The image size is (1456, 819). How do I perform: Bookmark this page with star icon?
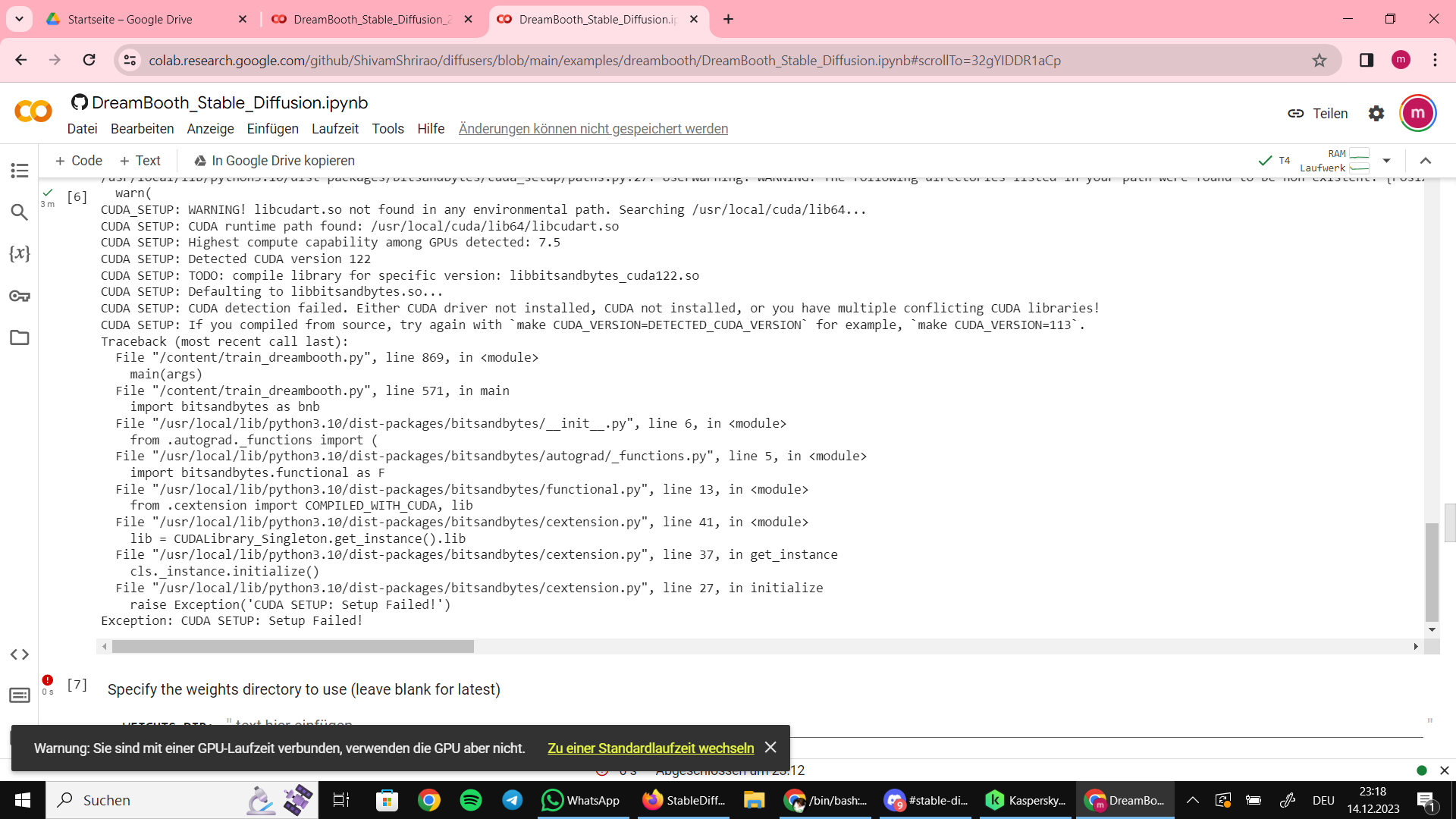click(x=1319, y=61)
